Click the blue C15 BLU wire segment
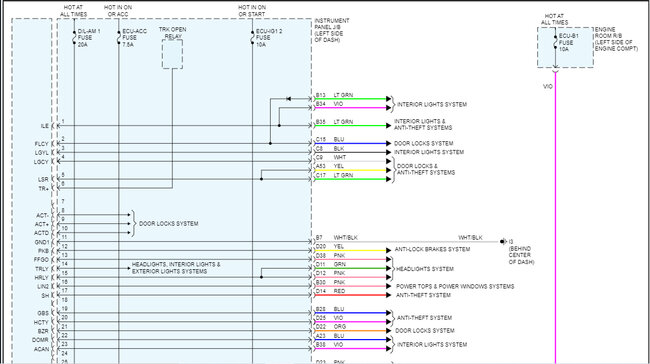Viewport: 650px width, 364px height. point(350,143)
